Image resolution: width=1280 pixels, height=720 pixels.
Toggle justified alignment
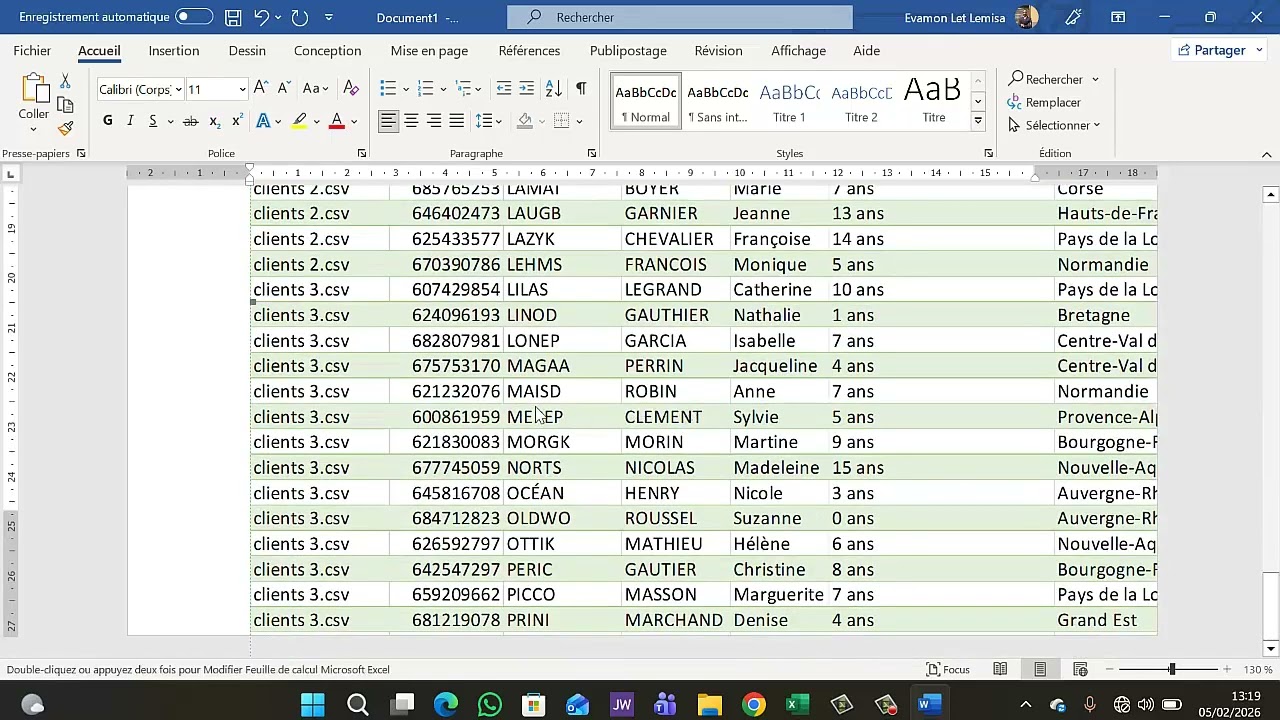(457, 121)
